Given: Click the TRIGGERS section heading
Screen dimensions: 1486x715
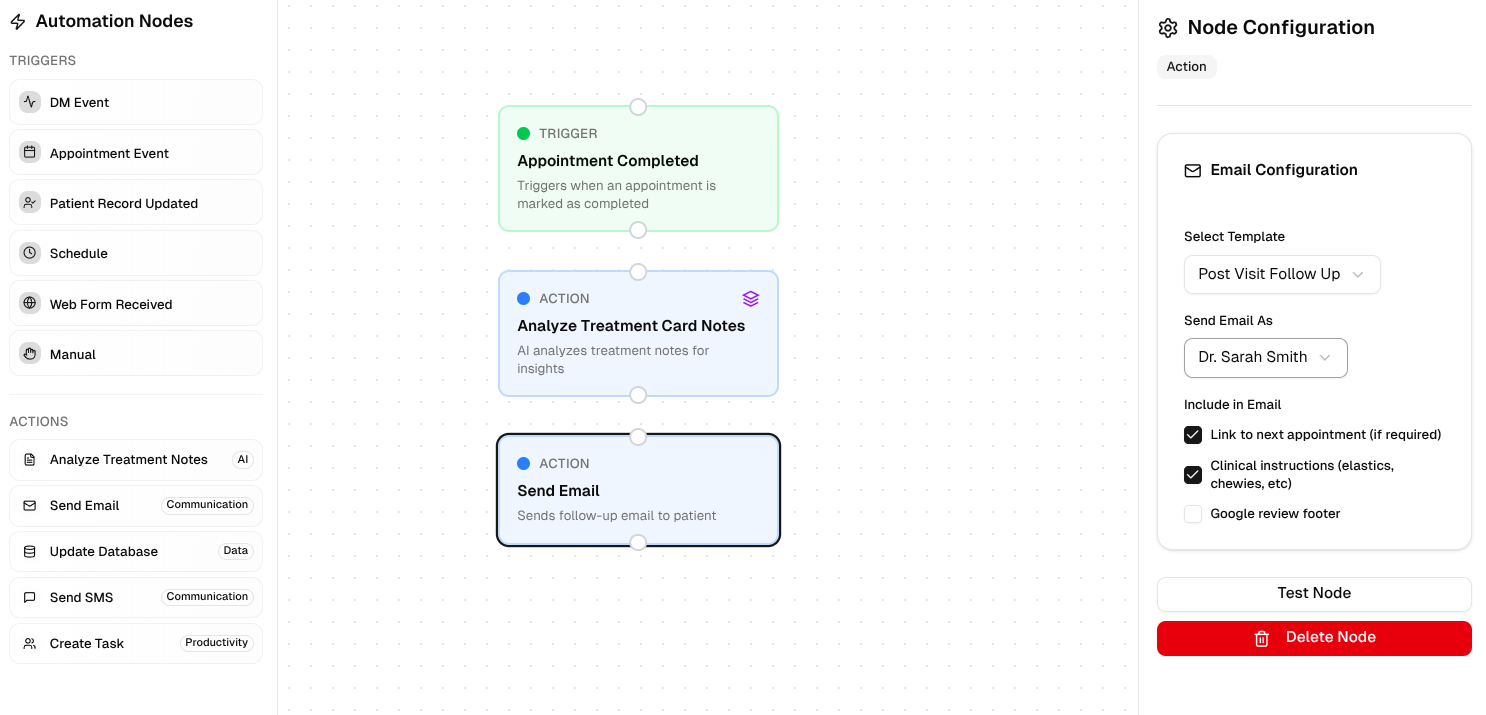Looking at the screenshot, I should [44, 60].
